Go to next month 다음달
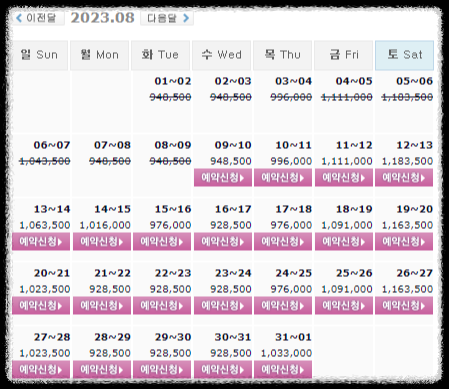The image size is (449, 389). tap(167, 18)
